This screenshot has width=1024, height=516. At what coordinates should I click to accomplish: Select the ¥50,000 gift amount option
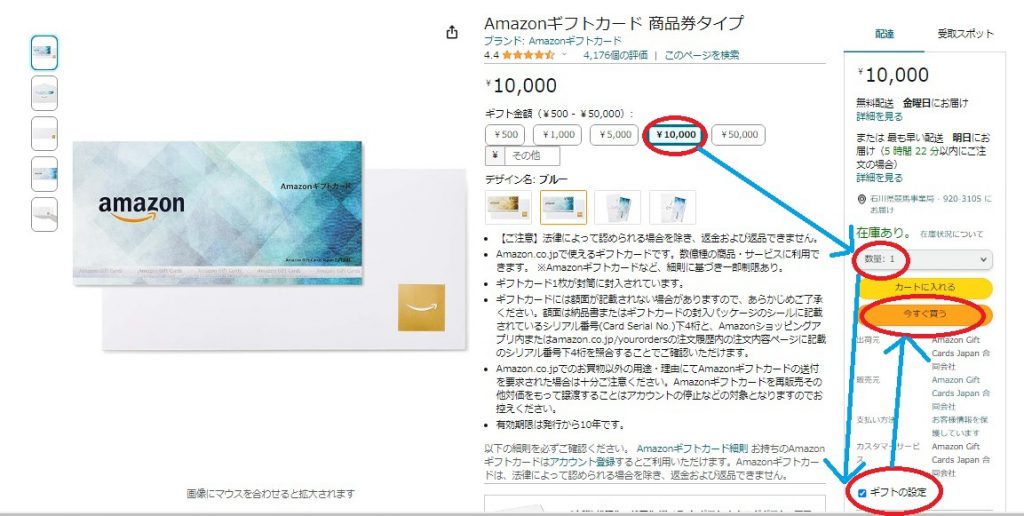point(739,135)
